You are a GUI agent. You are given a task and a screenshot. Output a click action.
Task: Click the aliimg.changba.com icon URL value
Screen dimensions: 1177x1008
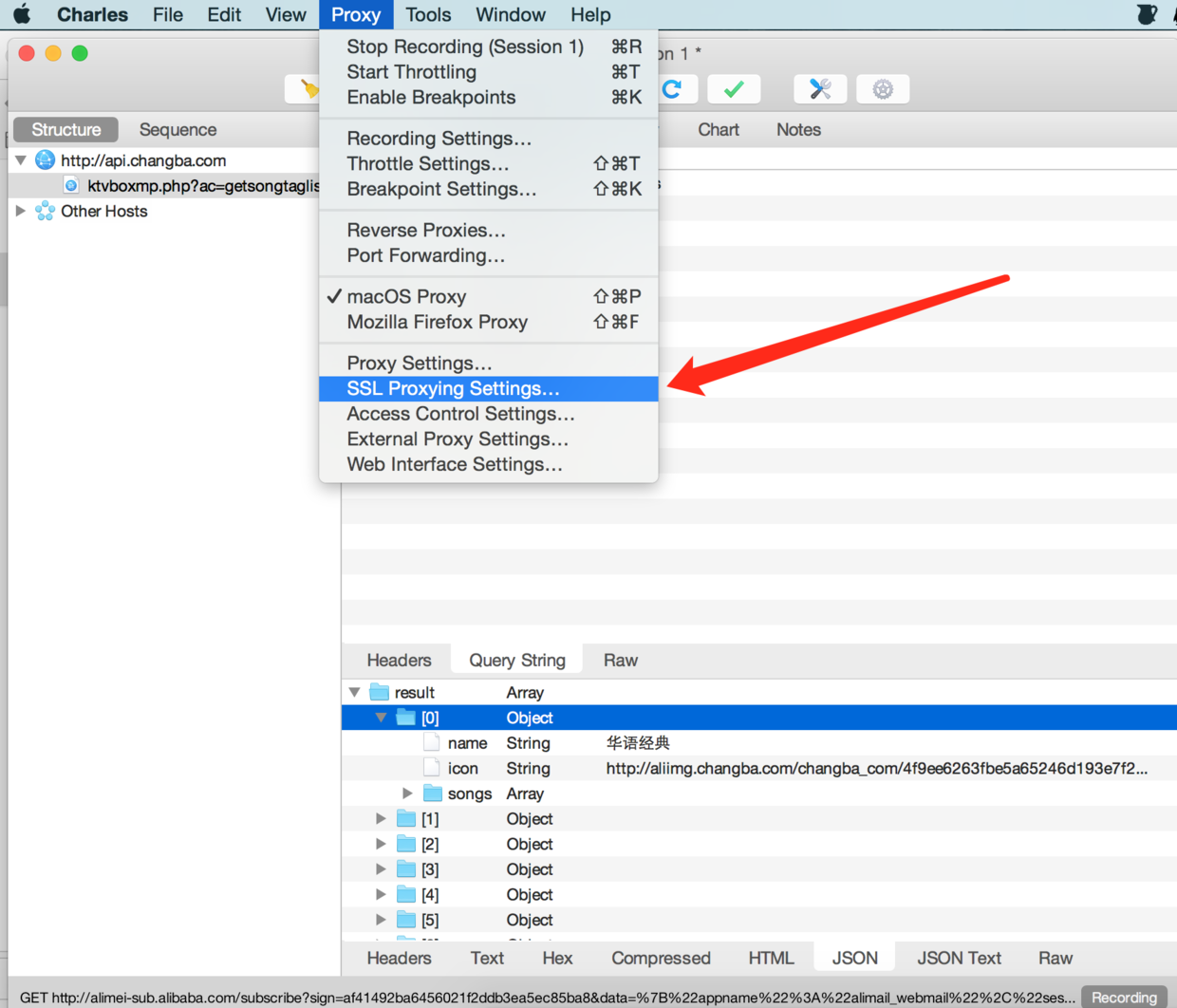pos(877,768)
